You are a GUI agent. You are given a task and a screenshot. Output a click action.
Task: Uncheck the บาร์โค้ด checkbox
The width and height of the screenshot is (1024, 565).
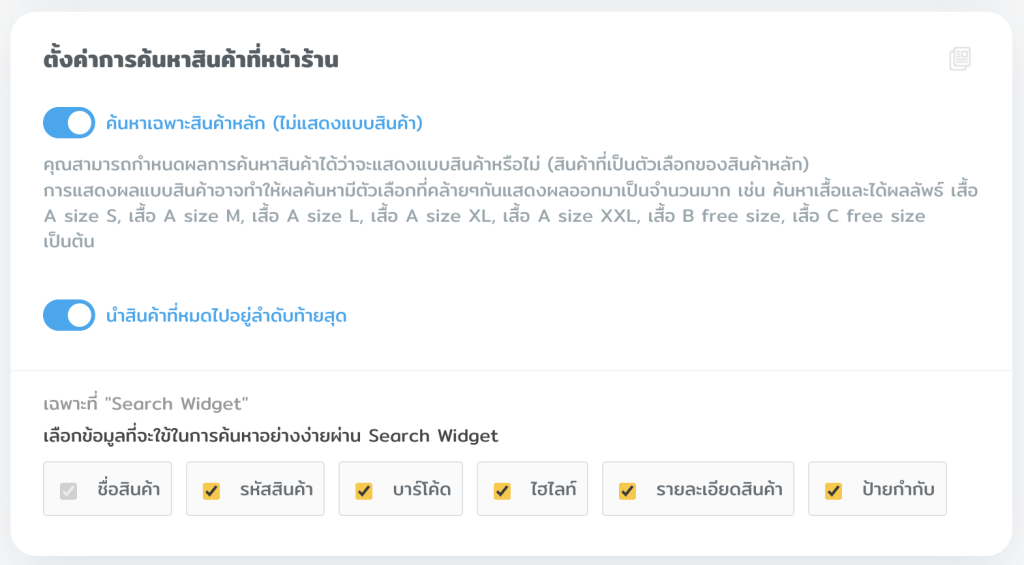pyautogui.click(x=364, y=490)
